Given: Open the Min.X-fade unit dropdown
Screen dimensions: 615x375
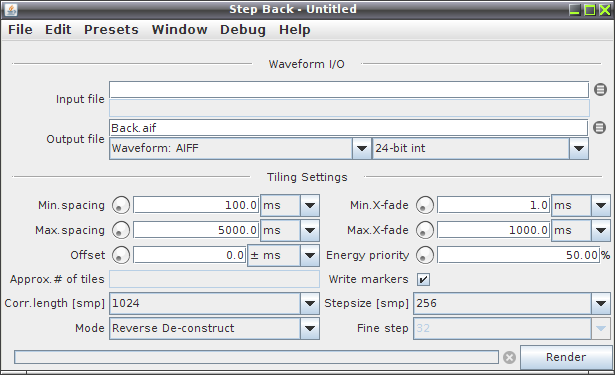Looking at the screenshot, I should pyautogui.click(x=581, y=205).
